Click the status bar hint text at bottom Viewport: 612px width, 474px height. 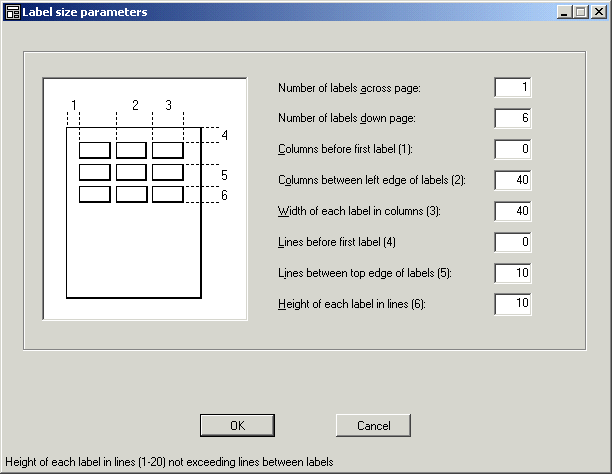coord(169,462)
